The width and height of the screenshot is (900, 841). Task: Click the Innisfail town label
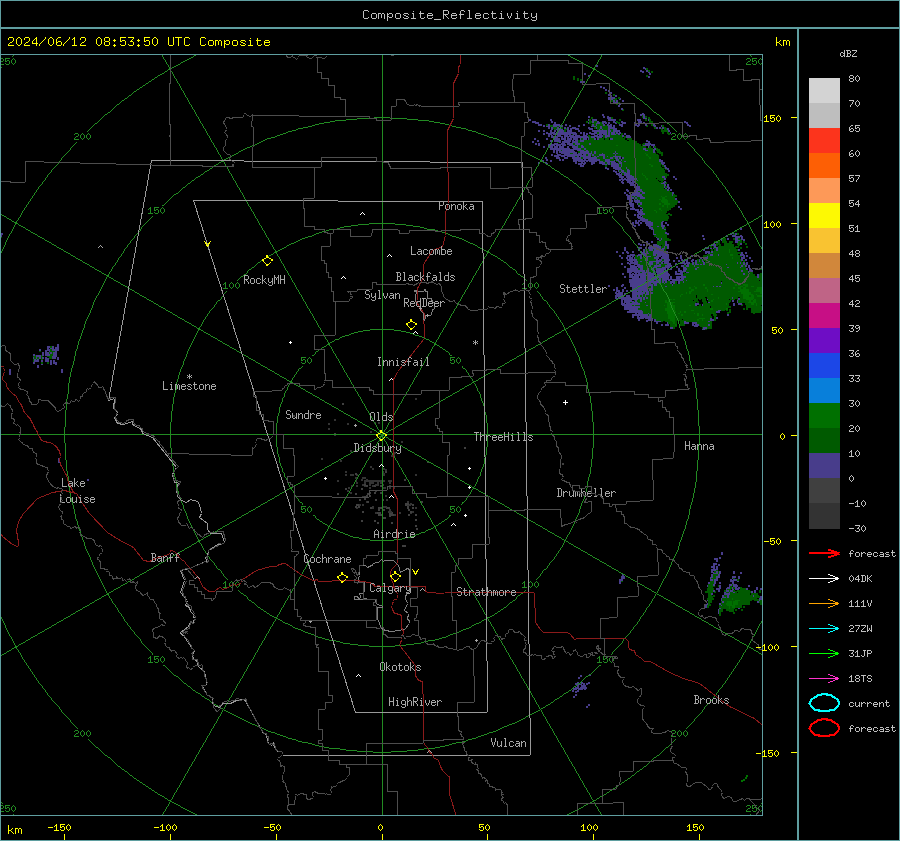point(403,362)
